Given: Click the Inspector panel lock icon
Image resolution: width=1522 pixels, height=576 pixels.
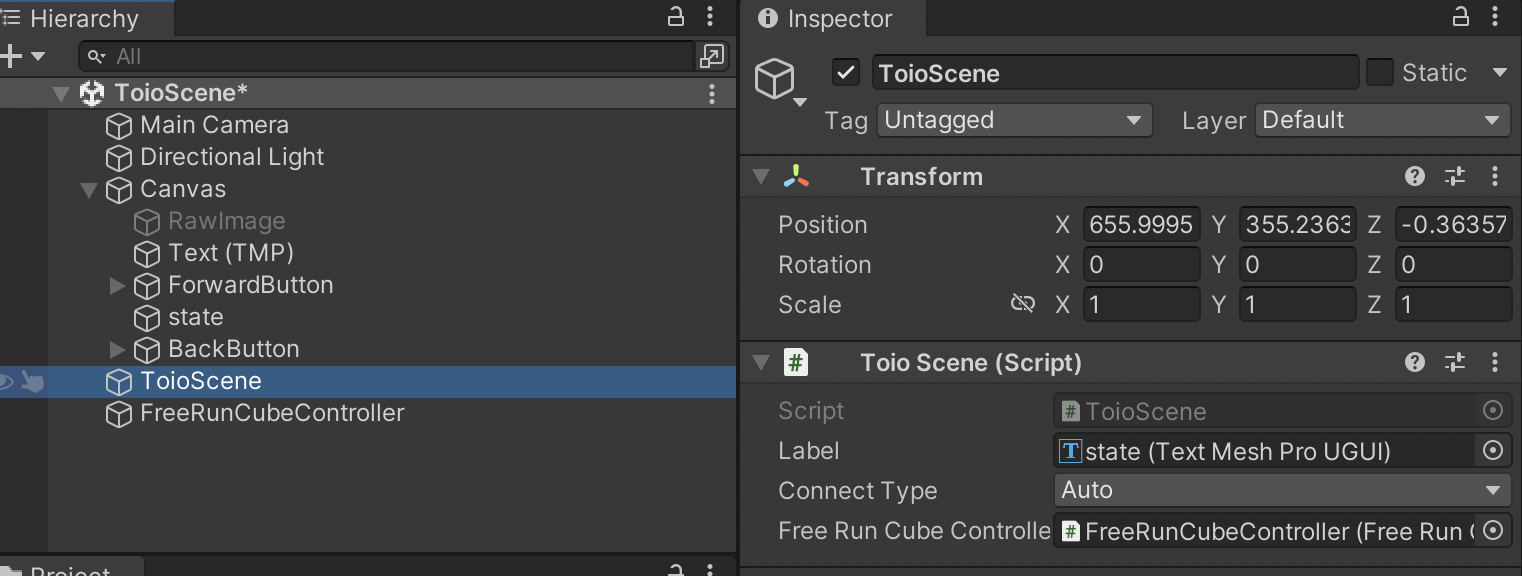Looking at the screenshot, I should (1461, 17).
